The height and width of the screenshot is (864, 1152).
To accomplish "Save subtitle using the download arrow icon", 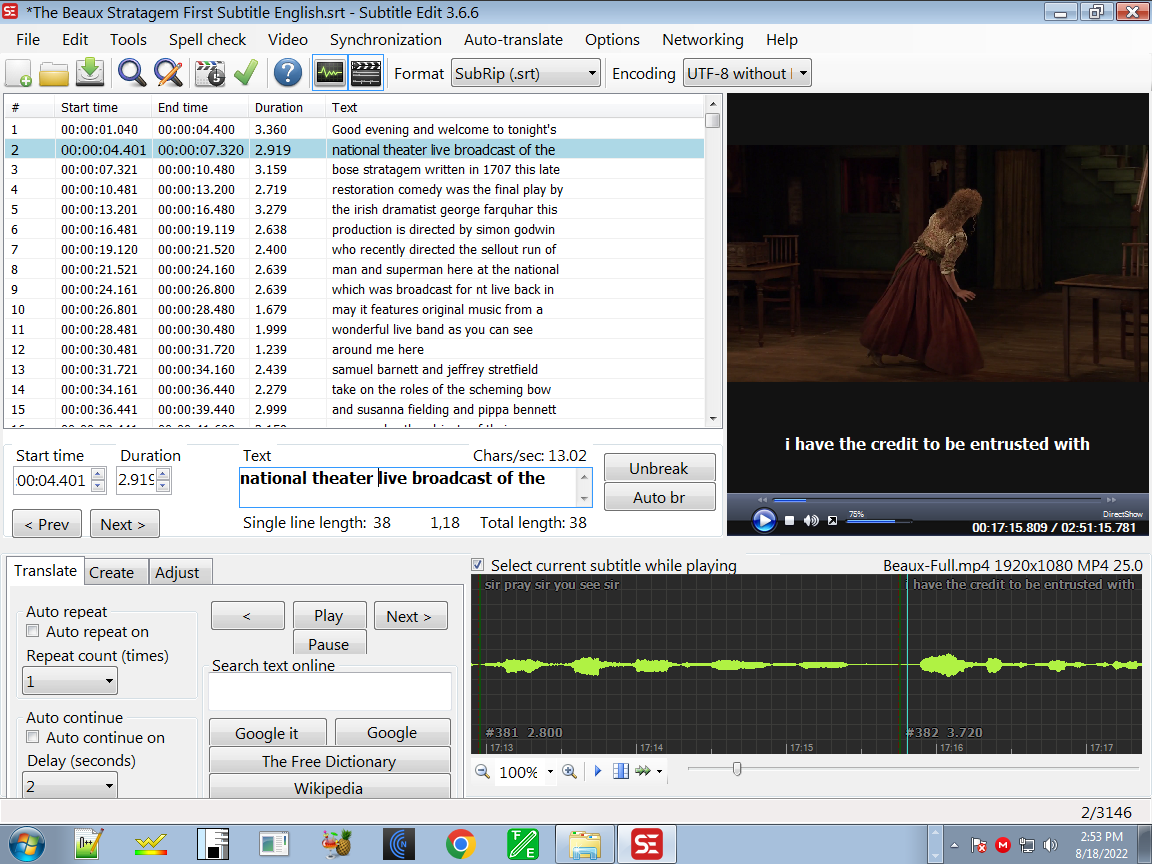I will point(90,73).
